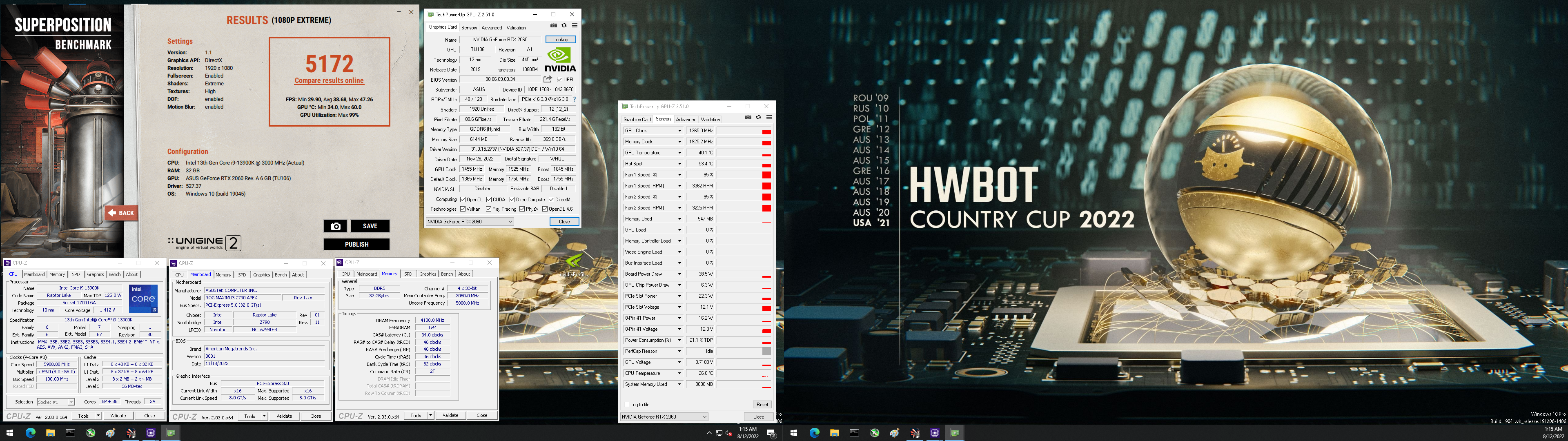This screenshot has width=1568, height=441.
Task: Switch to Bench tab in CPU-Z Mainboard window
Action: click(281, 275)
